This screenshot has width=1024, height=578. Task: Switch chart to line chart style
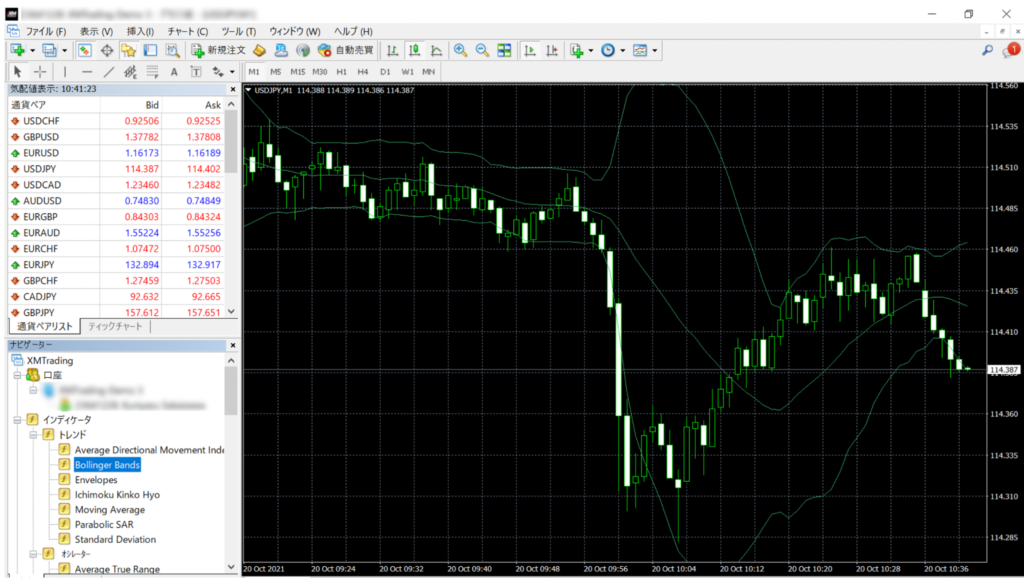click(436, 50)
